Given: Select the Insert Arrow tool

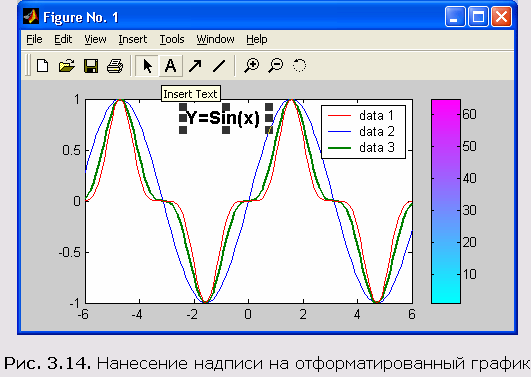Looking at the screenshot, I should [195, 66].
